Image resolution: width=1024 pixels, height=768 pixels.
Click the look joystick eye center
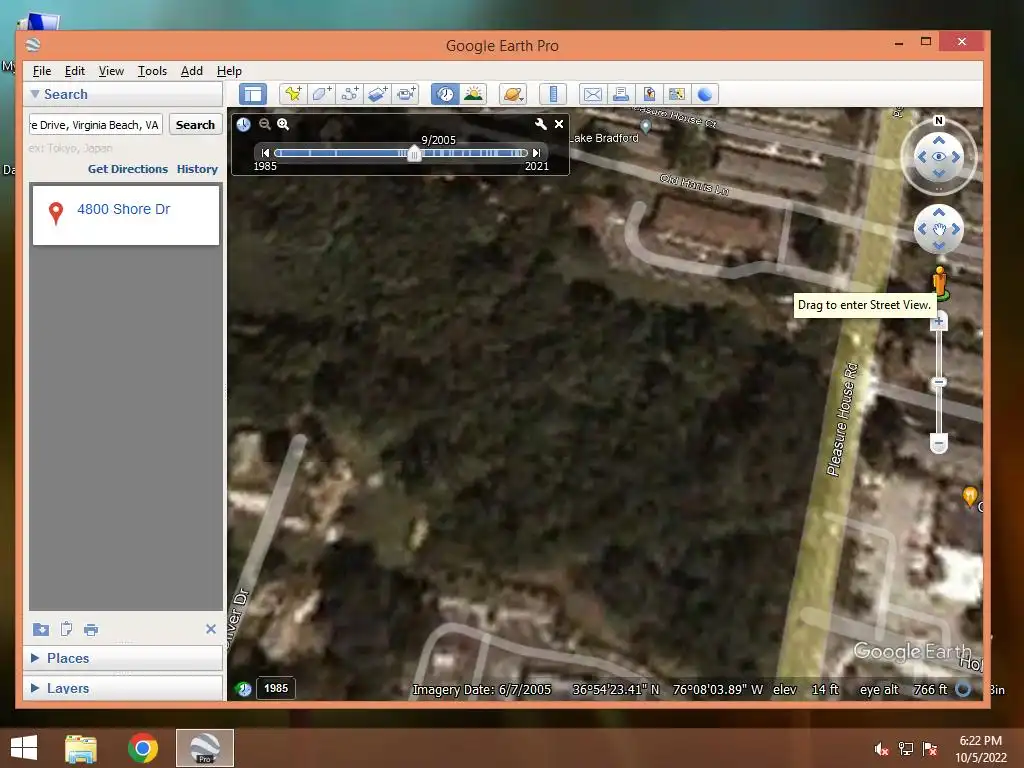pyautogui.click(x=938, y=157)
